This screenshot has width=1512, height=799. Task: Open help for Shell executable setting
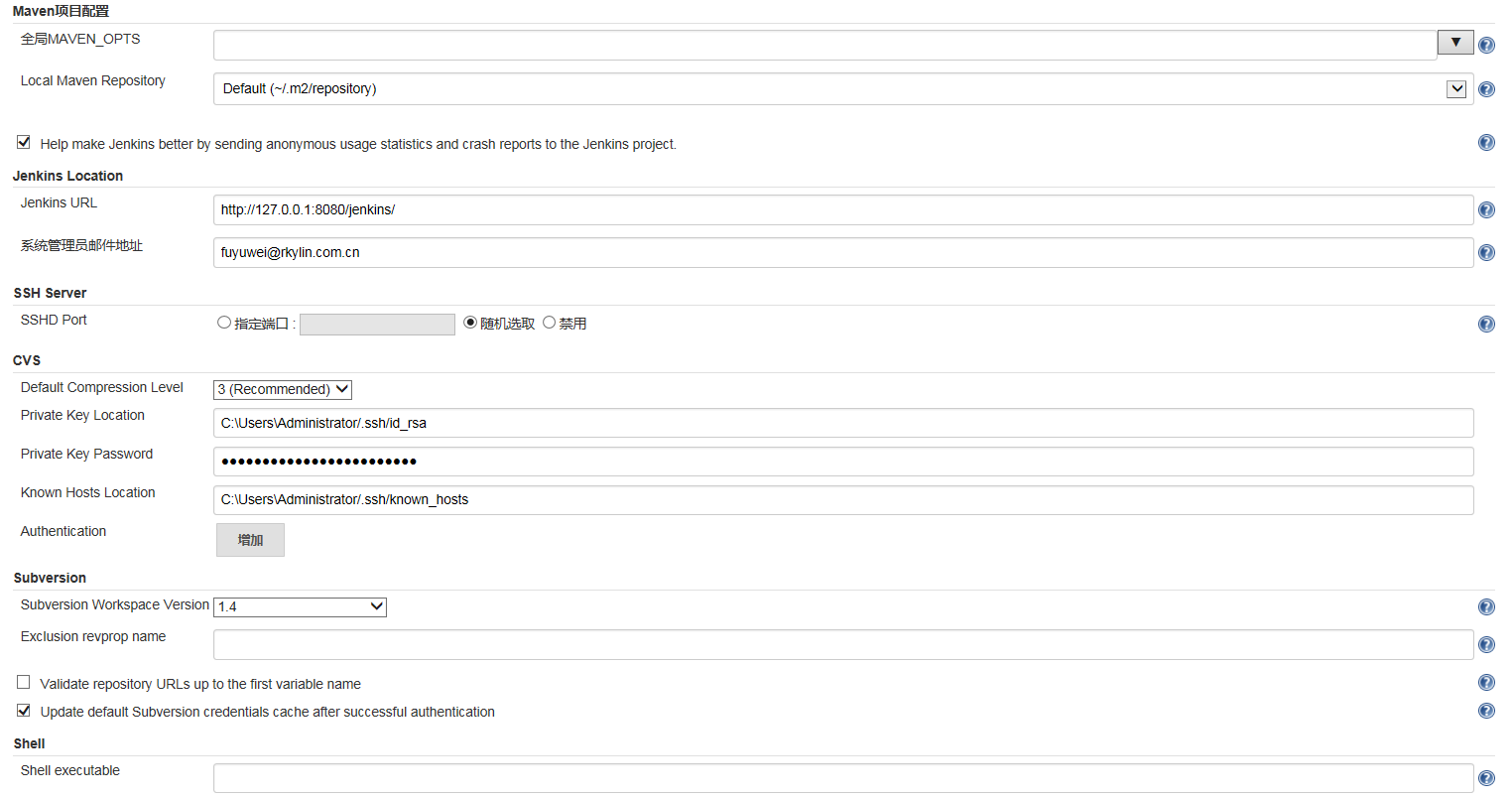tap(1486, 778)
